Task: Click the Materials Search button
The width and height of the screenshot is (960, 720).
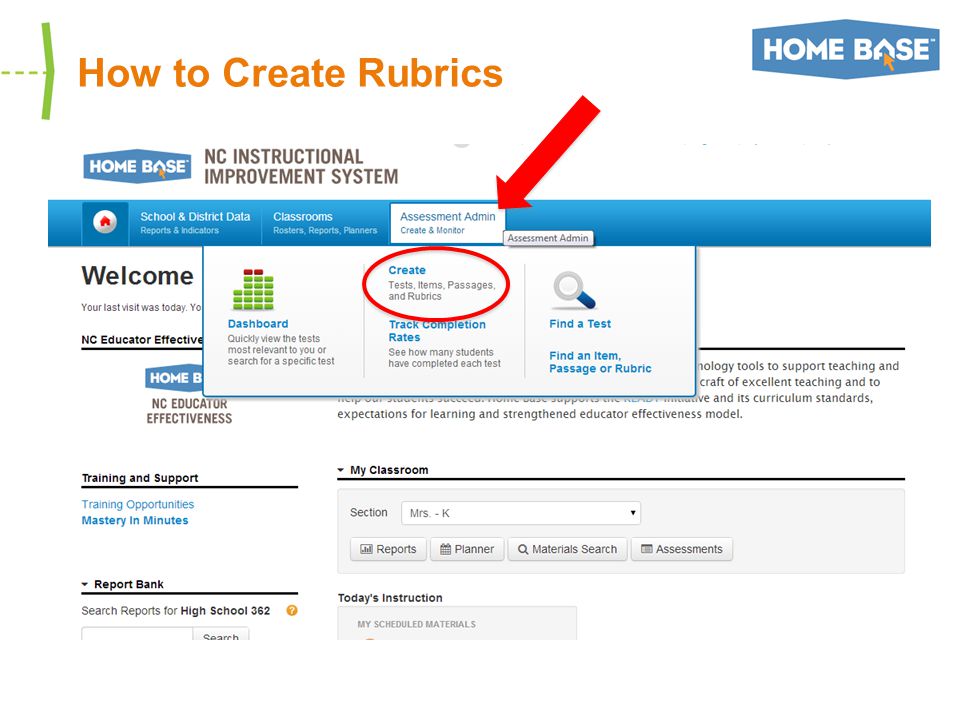Action: pos(568,549)
